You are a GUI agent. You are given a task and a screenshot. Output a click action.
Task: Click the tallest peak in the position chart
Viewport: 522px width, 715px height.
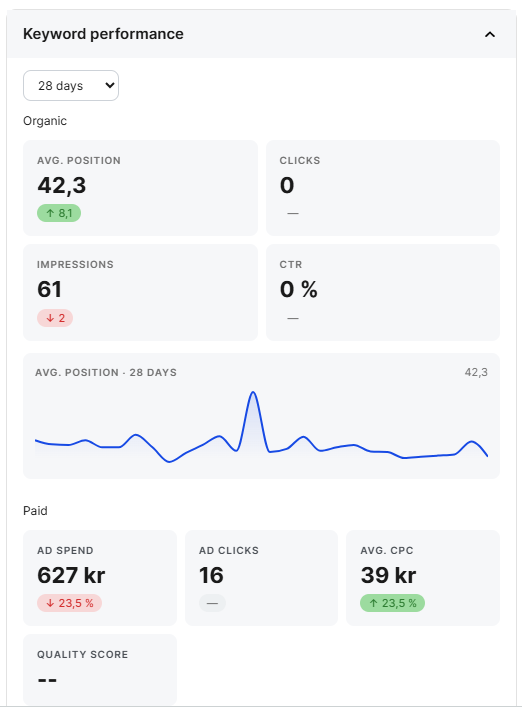click(x=253, y=393)
